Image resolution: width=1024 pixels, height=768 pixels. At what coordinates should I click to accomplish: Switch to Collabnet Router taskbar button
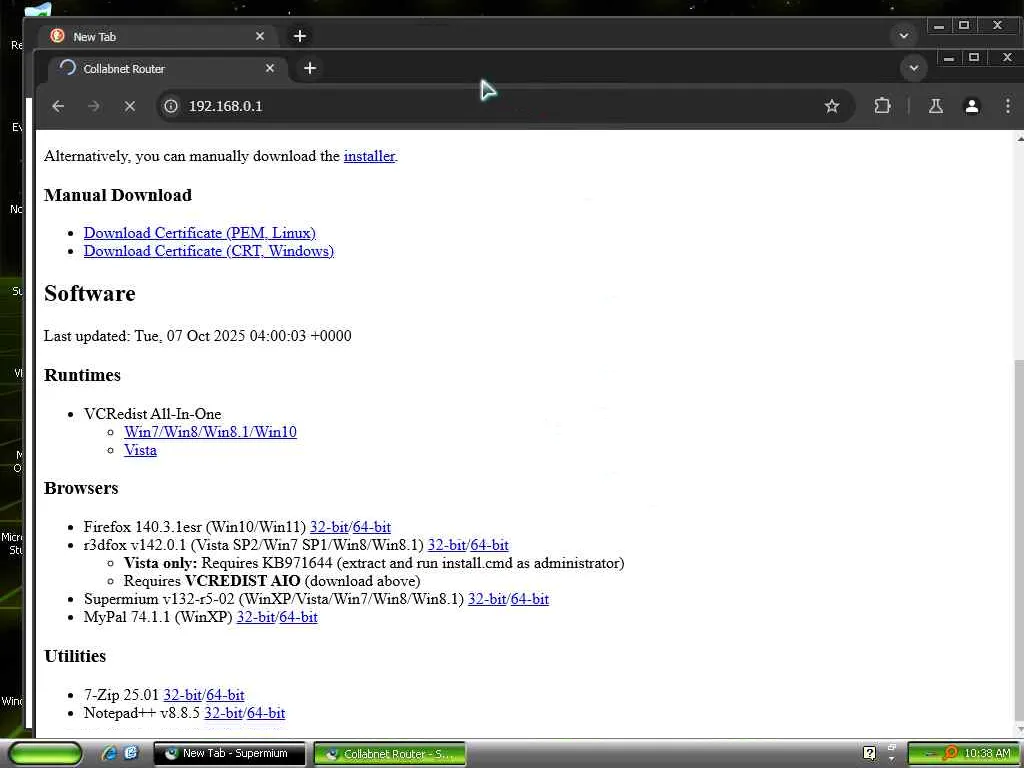pos(390,754)
